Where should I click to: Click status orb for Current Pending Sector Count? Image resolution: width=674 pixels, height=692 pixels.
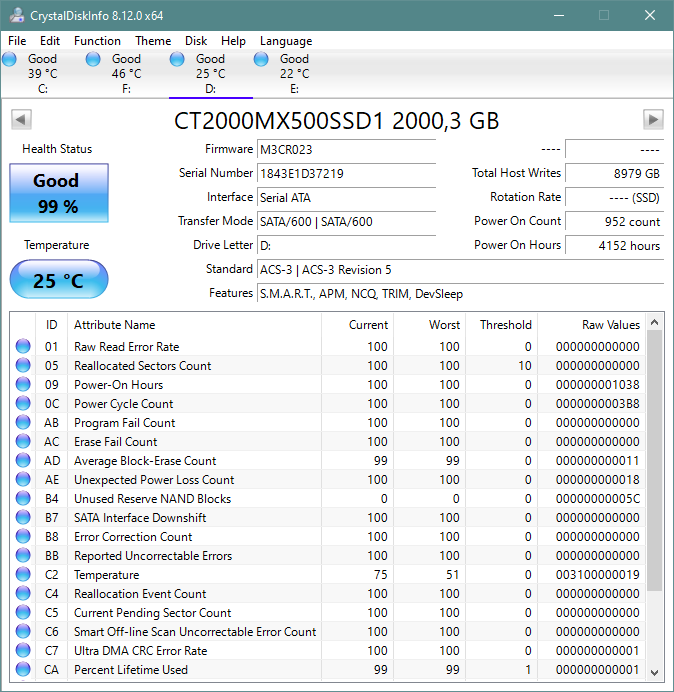point(23,612)
